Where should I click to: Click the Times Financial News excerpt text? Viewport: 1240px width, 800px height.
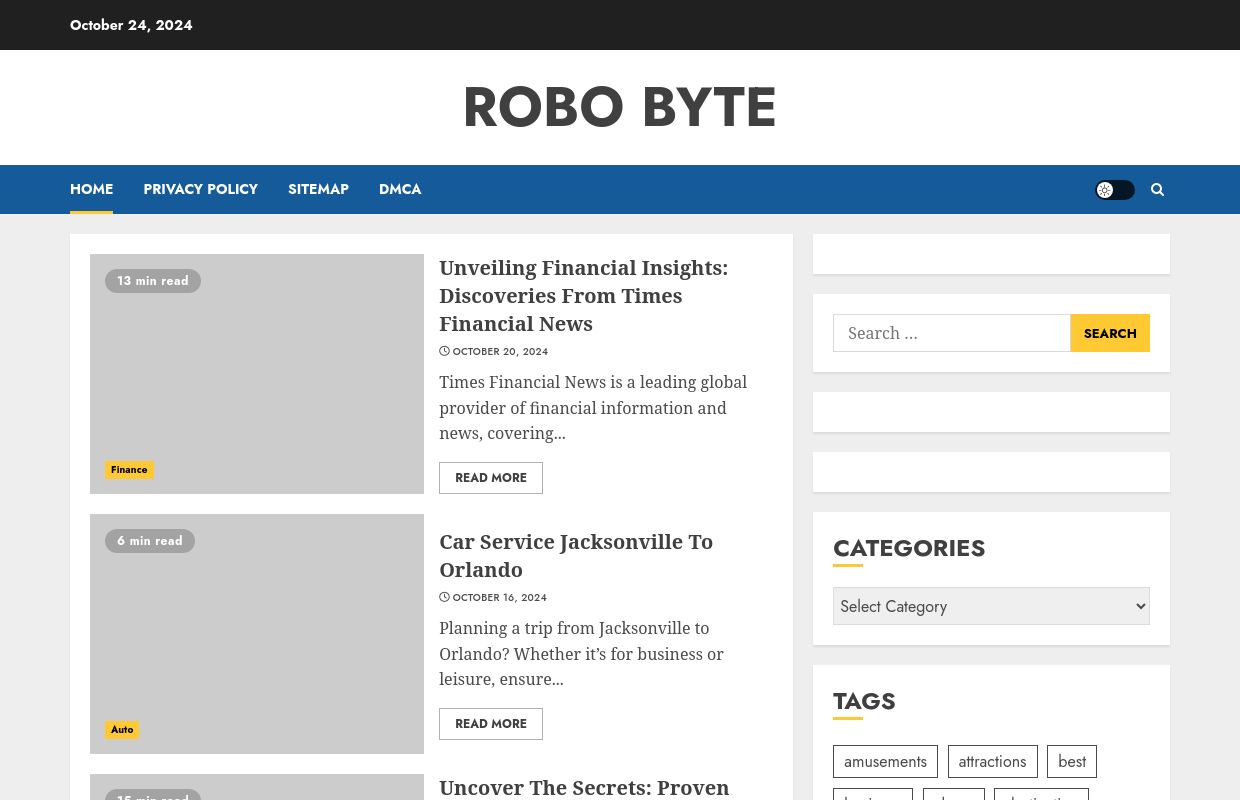[x=593, y=408]
